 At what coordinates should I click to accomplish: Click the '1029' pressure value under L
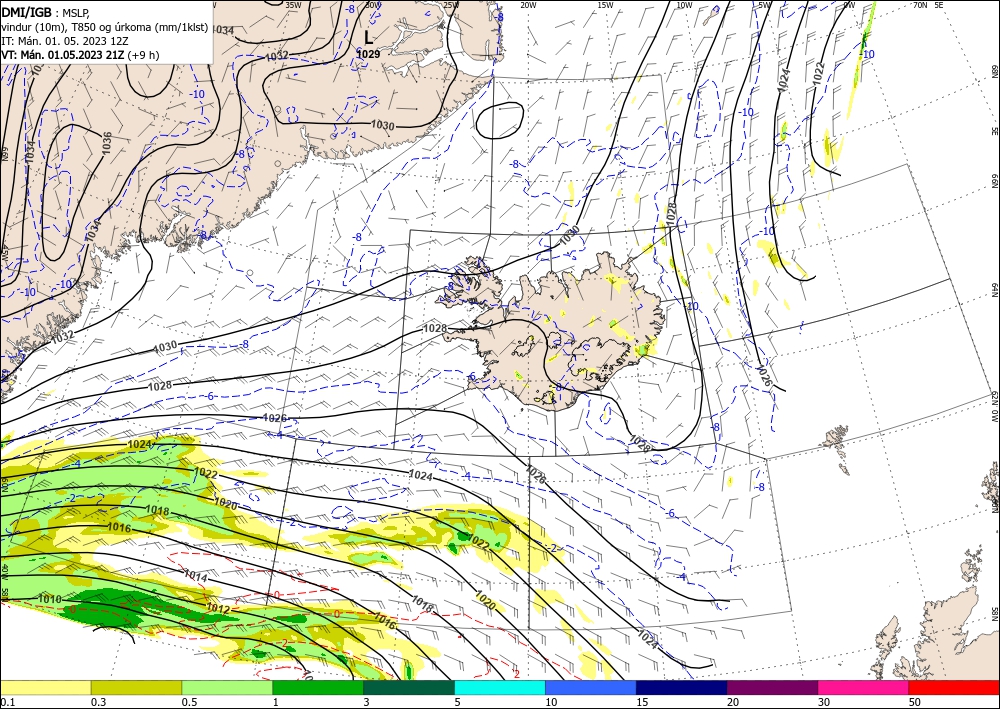(368, 54)
